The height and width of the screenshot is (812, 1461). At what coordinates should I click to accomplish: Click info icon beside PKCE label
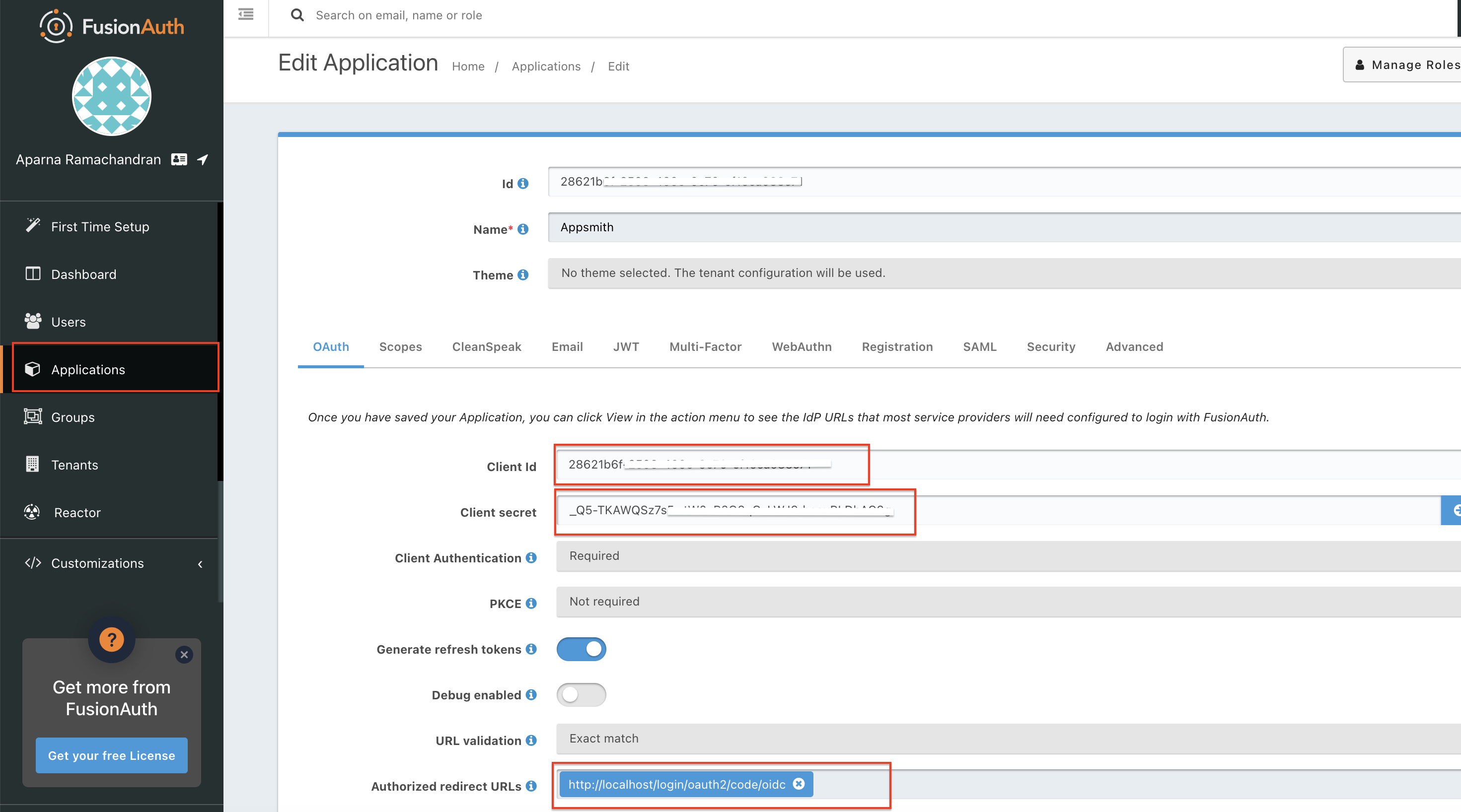[x=531, y=604]
